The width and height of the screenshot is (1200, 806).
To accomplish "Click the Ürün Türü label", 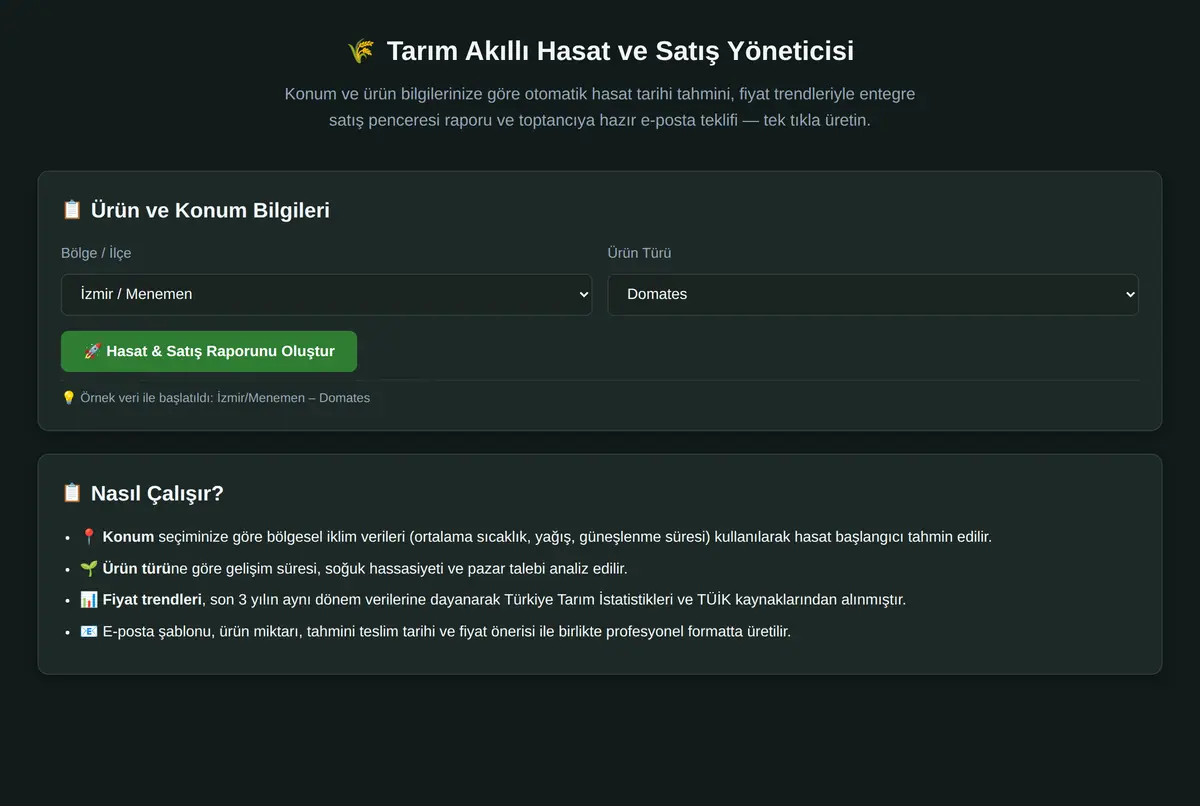I will [x=640, y=253].
